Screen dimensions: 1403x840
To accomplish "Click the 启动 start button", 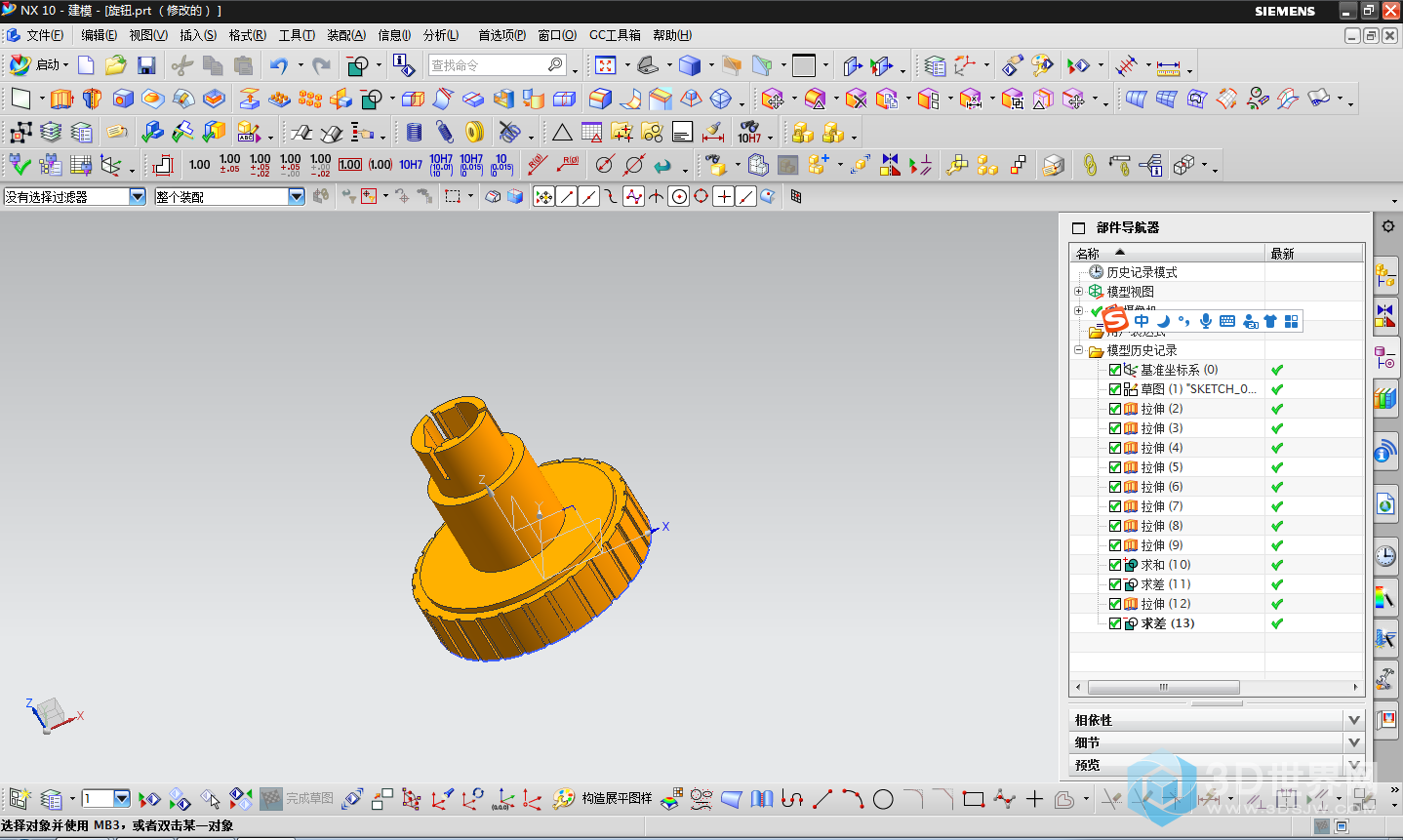I will [36, 65].
